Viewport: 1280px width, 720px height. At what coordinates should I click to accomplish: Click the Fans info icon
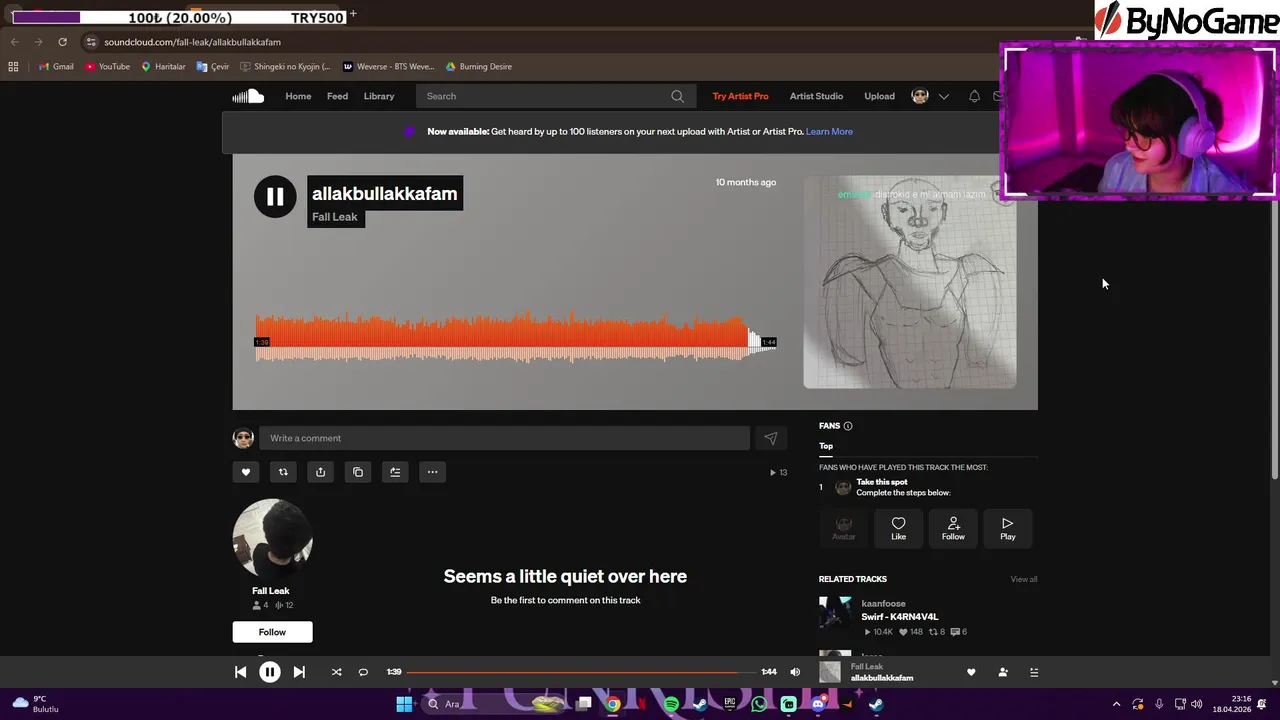coord(848,426)
